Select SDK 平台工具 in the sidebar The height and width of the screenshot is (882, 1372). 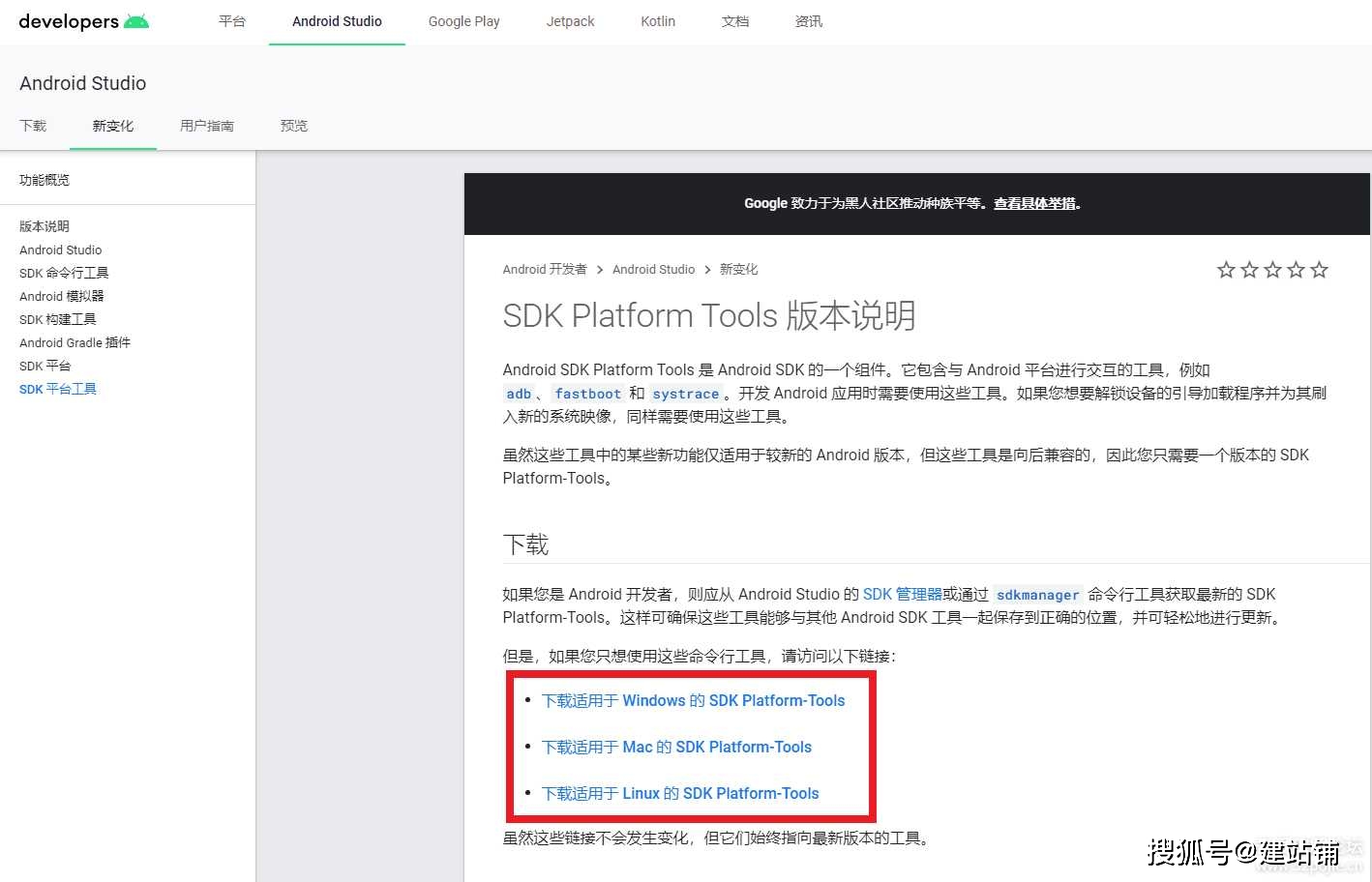click(58, 389)
